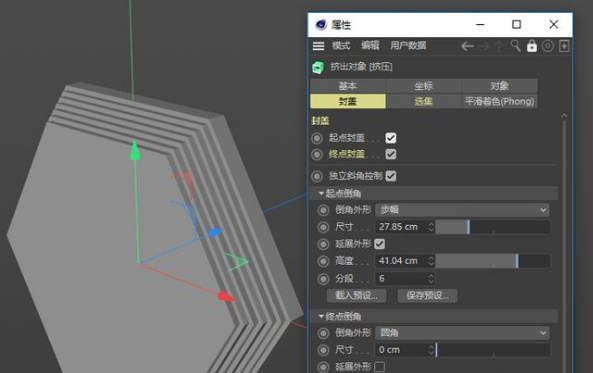Click animation dot beside 起点倒角 尺寸
This screenshot has height=373, width=593.
click(x=323, y=227)
